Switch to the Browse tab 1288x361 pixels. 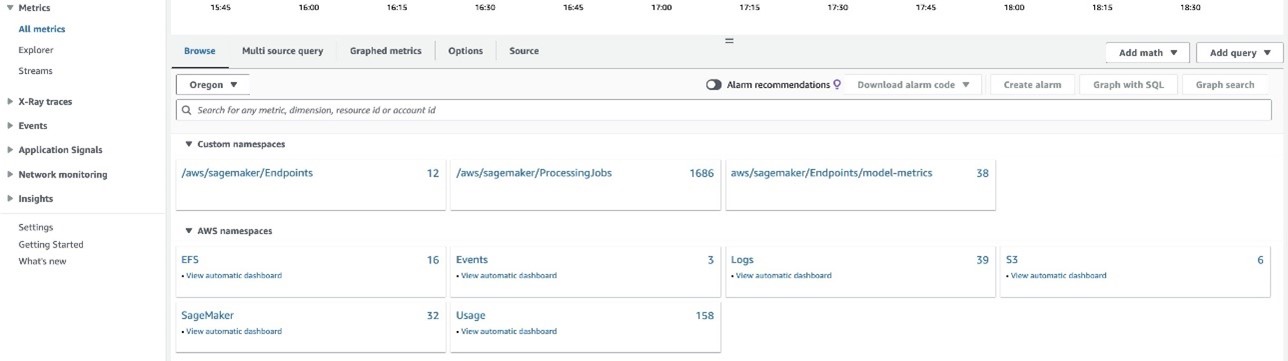(x=200, y=51)
